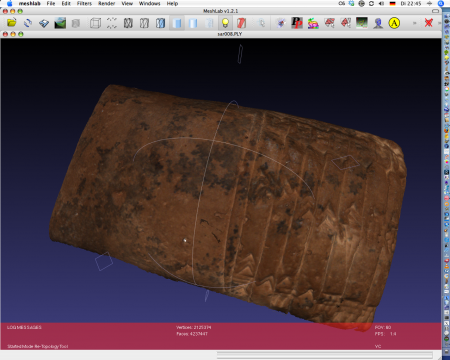Open Spotlight search in menu bar

[440, 3]
